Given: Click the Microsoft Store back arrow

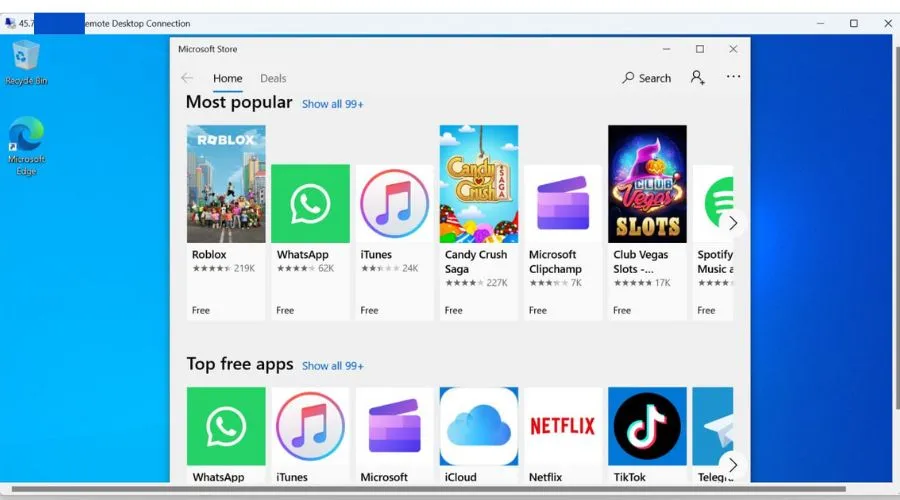Looking at the screenshot, I should pos(187,78).
